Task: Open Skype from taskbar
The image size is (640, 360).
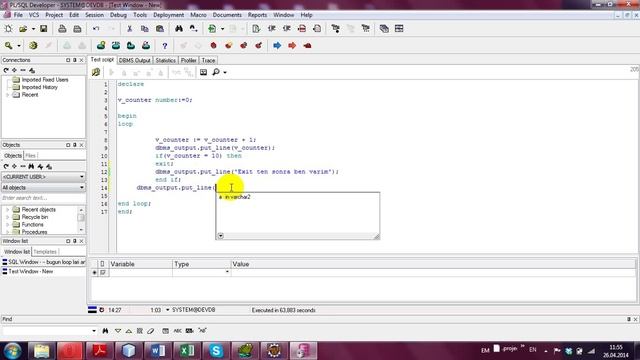Action: pyautogui.click(x=216, y=351)
